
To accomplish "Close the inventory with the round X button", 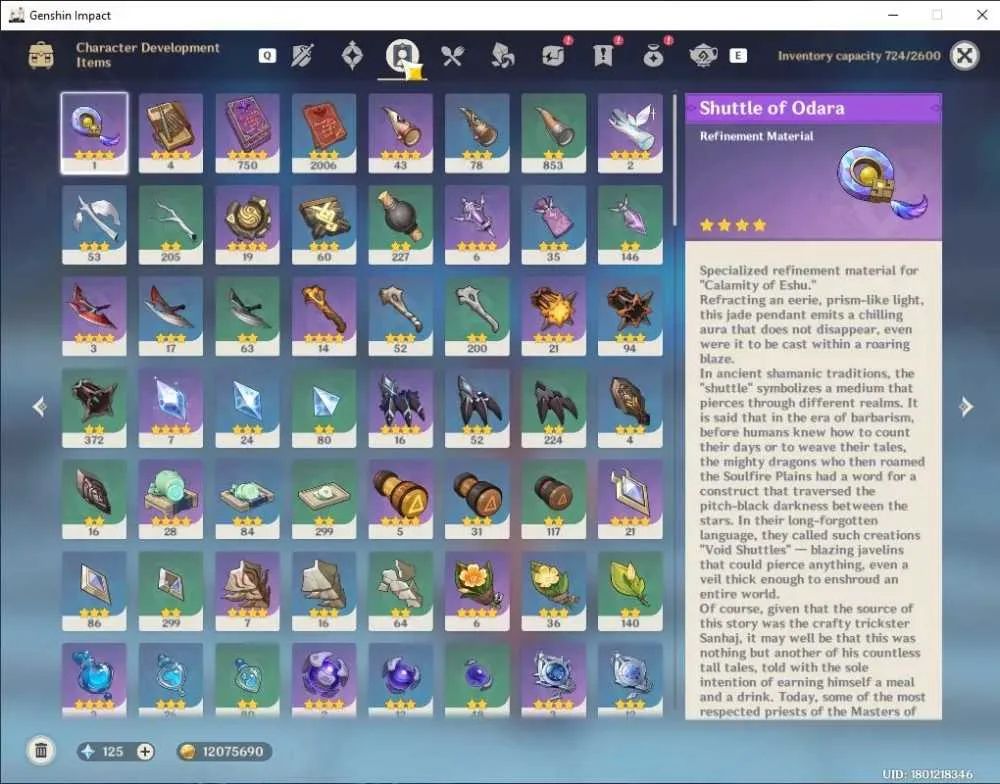I will click(x=964, y=56).
